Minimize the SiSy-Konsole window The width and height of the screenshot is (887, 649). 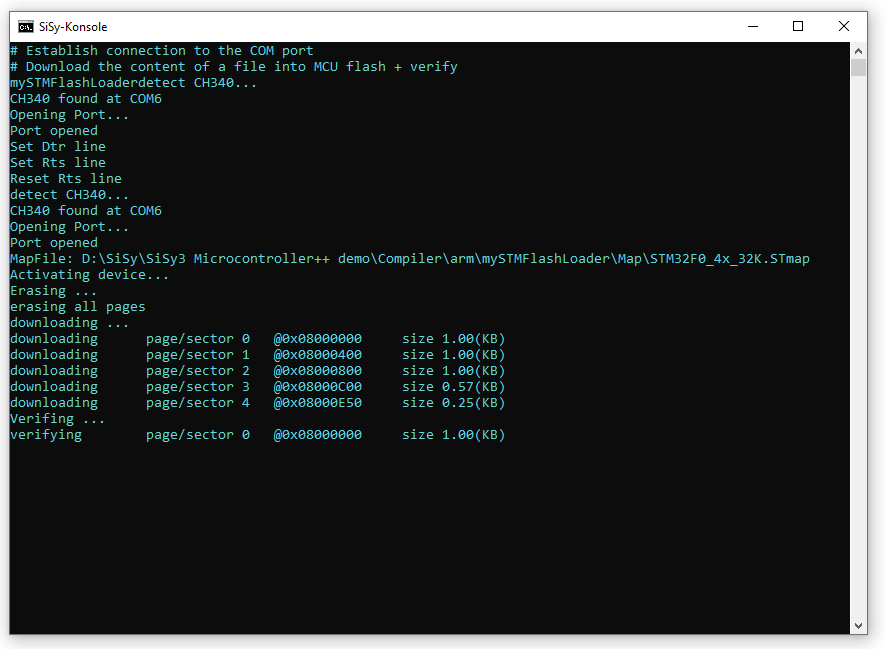[751, 27]
